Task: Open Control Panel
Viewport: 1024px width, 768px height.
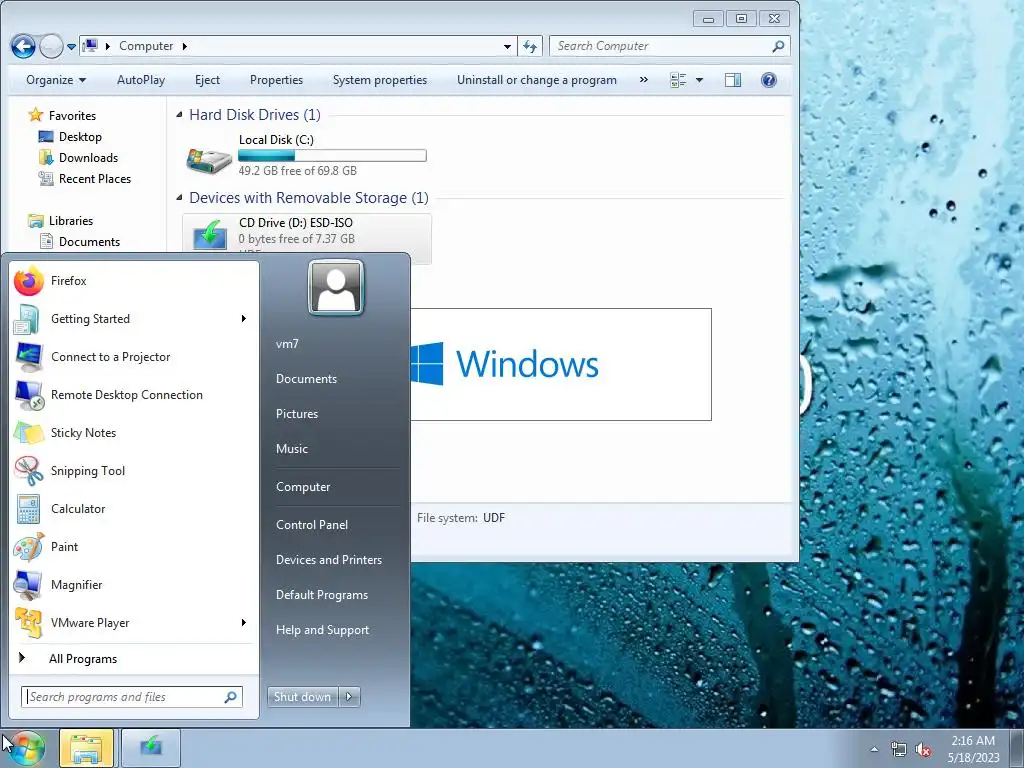Action: [312, 525]
